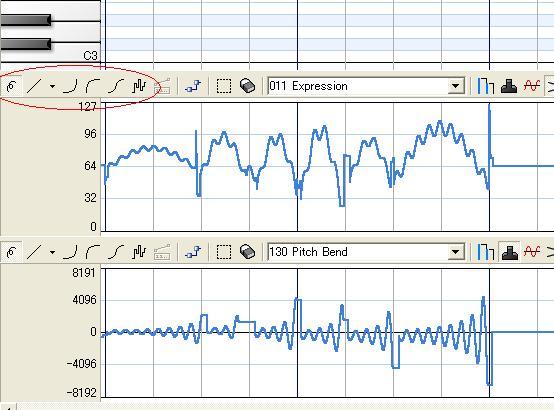Viewport: 554px width, 410px height.
Task: Click the -4096 value on Pitch Bend scale
Action: click(81, 364)
